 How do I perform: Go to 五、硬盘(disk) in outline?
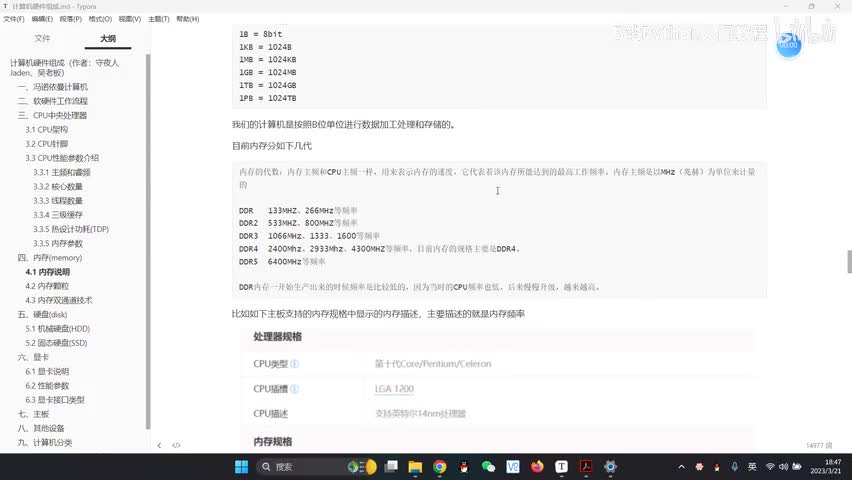pos(42,314)
